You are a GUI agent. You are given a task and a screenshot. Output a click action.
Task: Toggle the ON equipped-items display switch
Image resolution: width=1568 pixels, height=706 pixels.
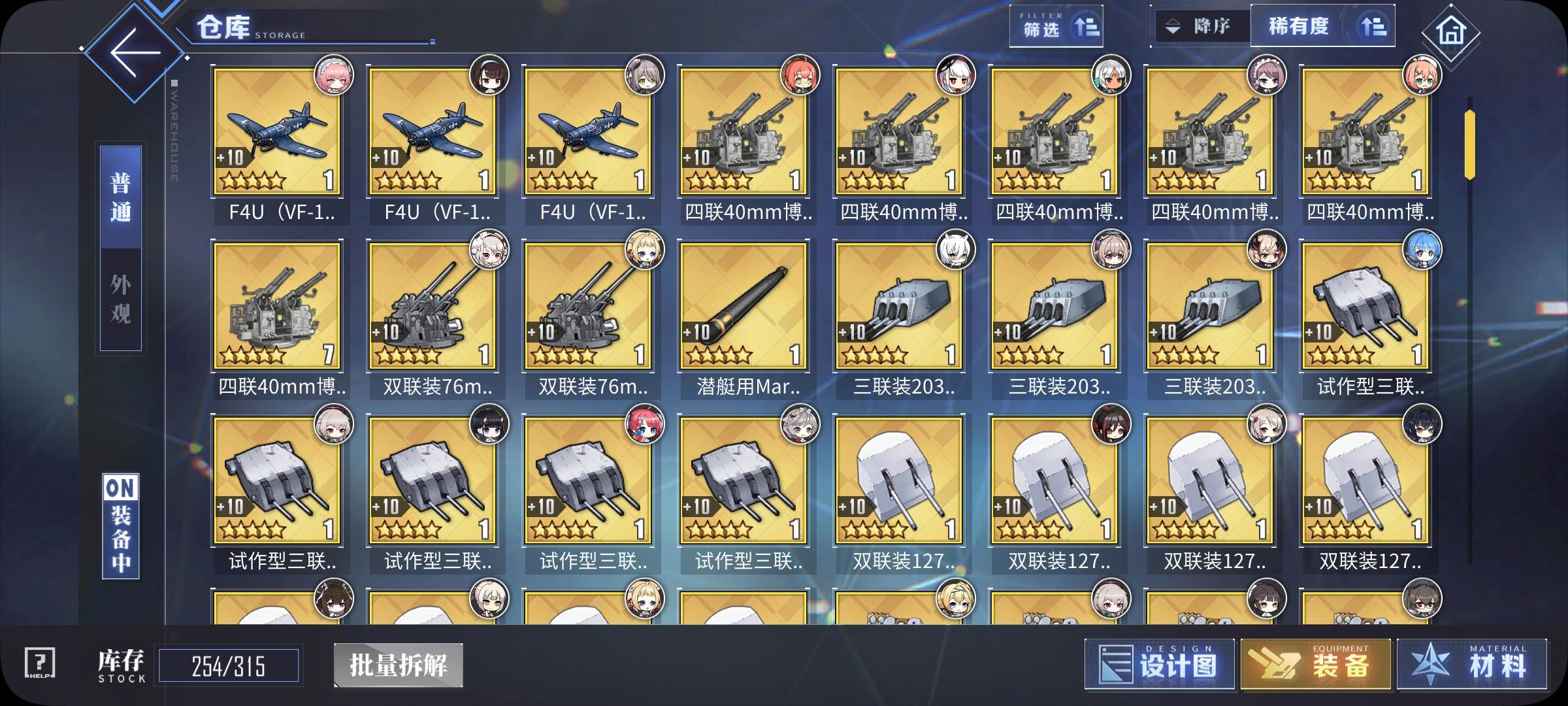(121, 526)
